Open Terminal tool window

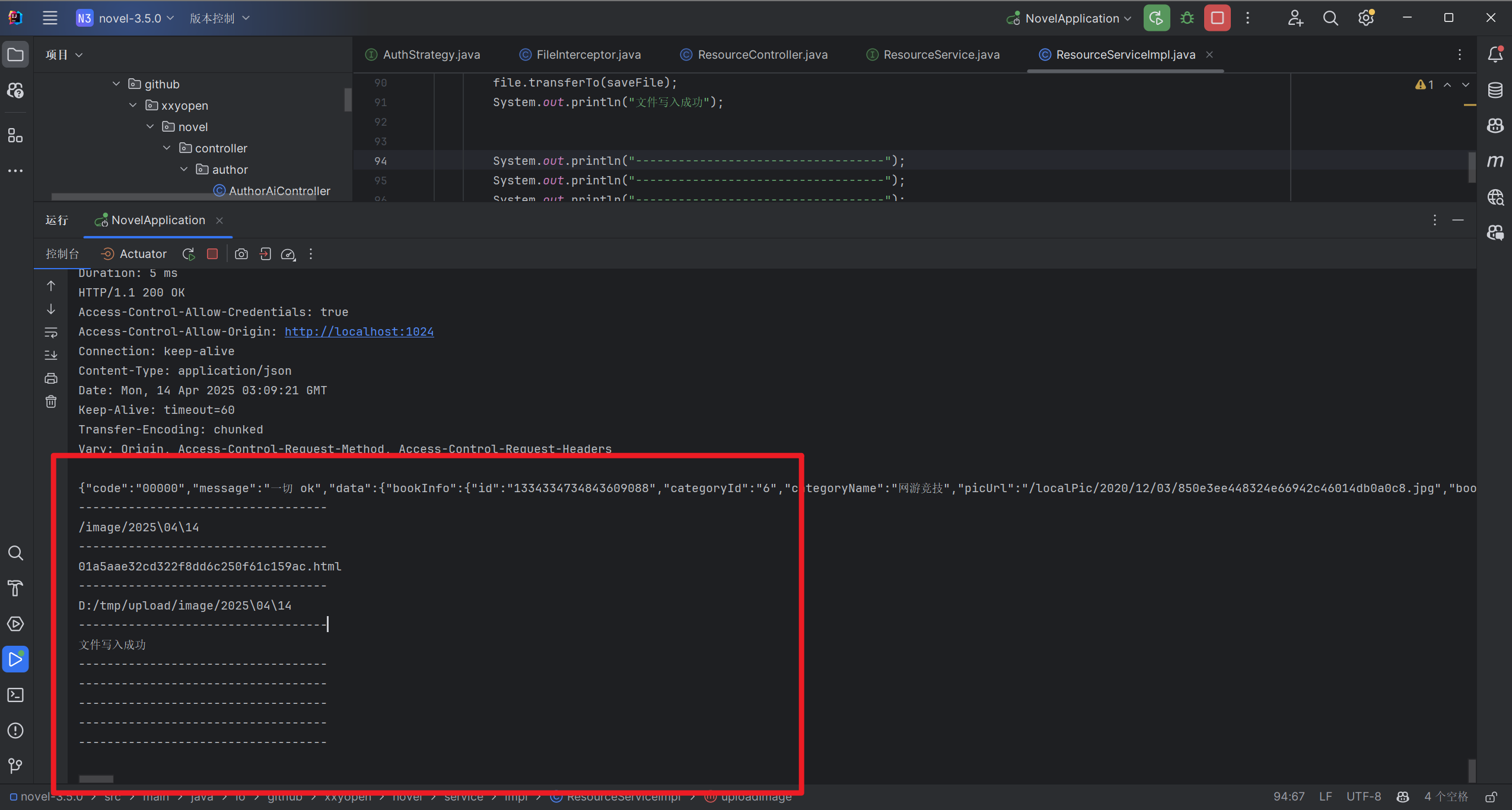[15, 695]
